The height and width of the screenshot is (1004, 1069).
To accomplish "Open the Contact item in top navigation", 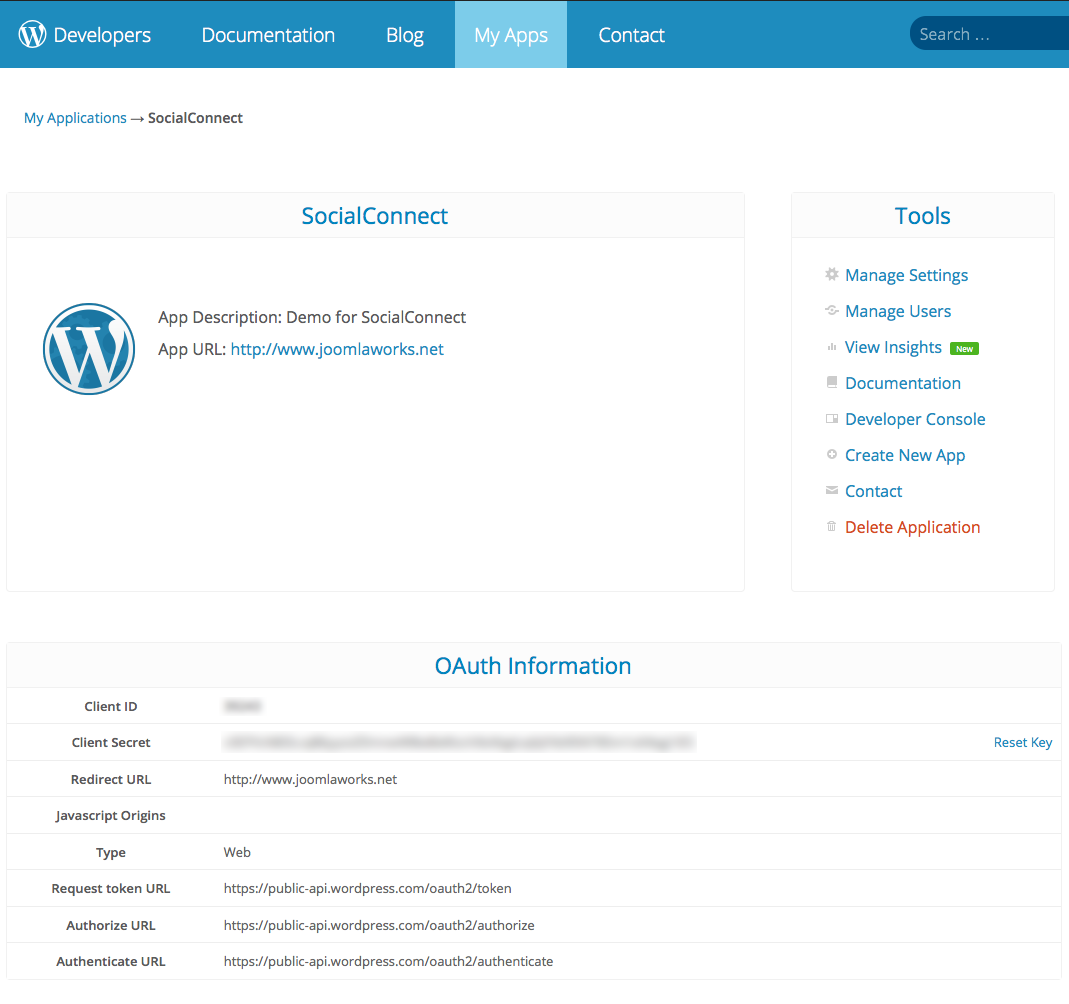I will [x=631, y=35].
